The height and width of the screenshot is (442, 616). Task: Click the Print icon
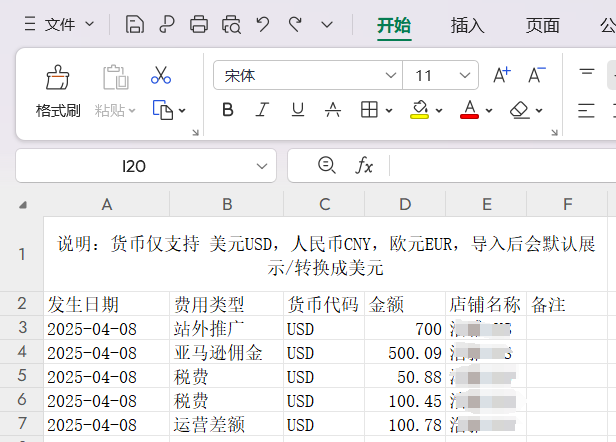(199, 24)
